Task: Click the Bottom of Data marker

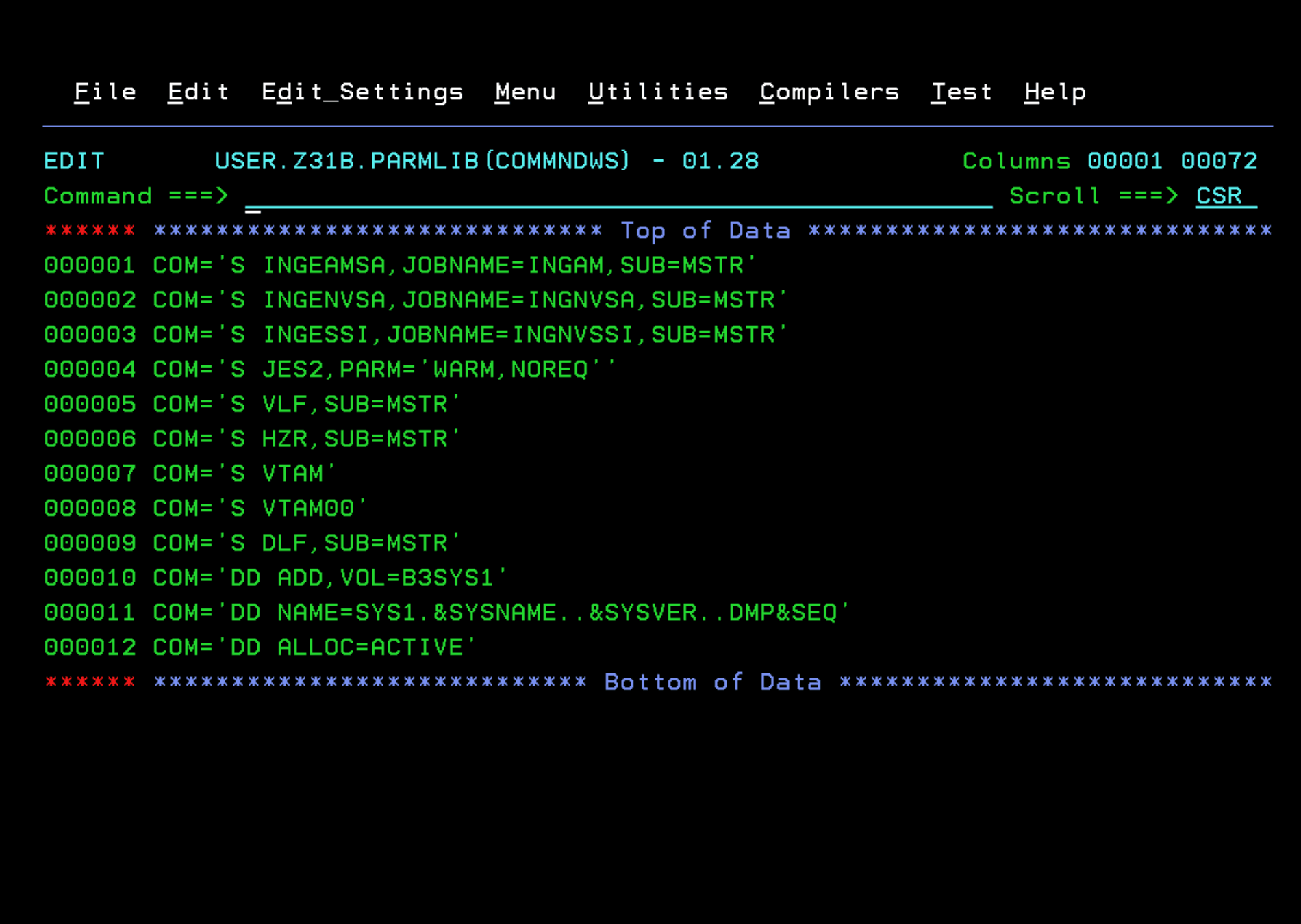Action: (712, 682)
